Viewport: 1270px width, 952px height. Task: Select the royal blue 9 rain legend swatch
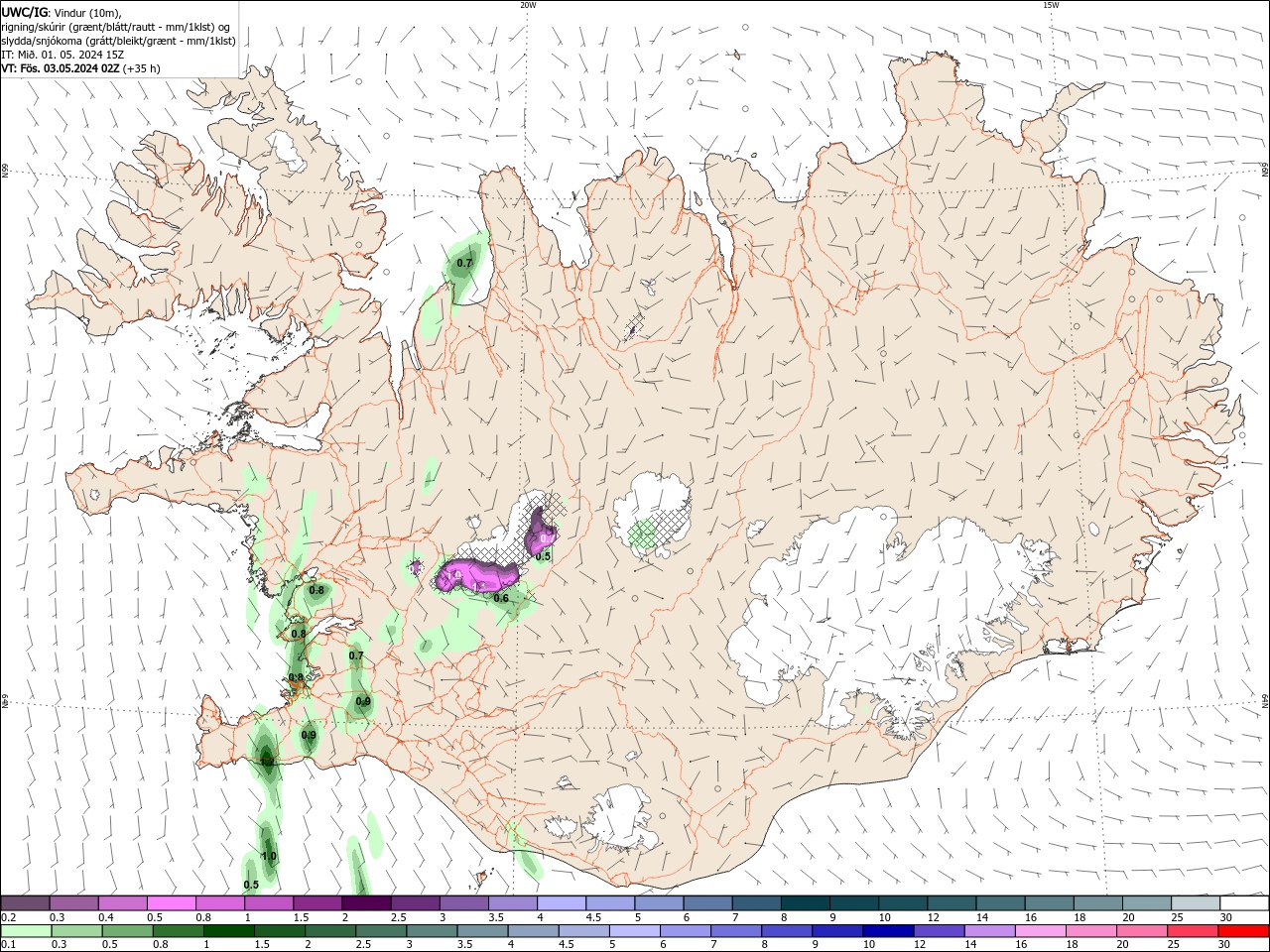tap(835, 931)
